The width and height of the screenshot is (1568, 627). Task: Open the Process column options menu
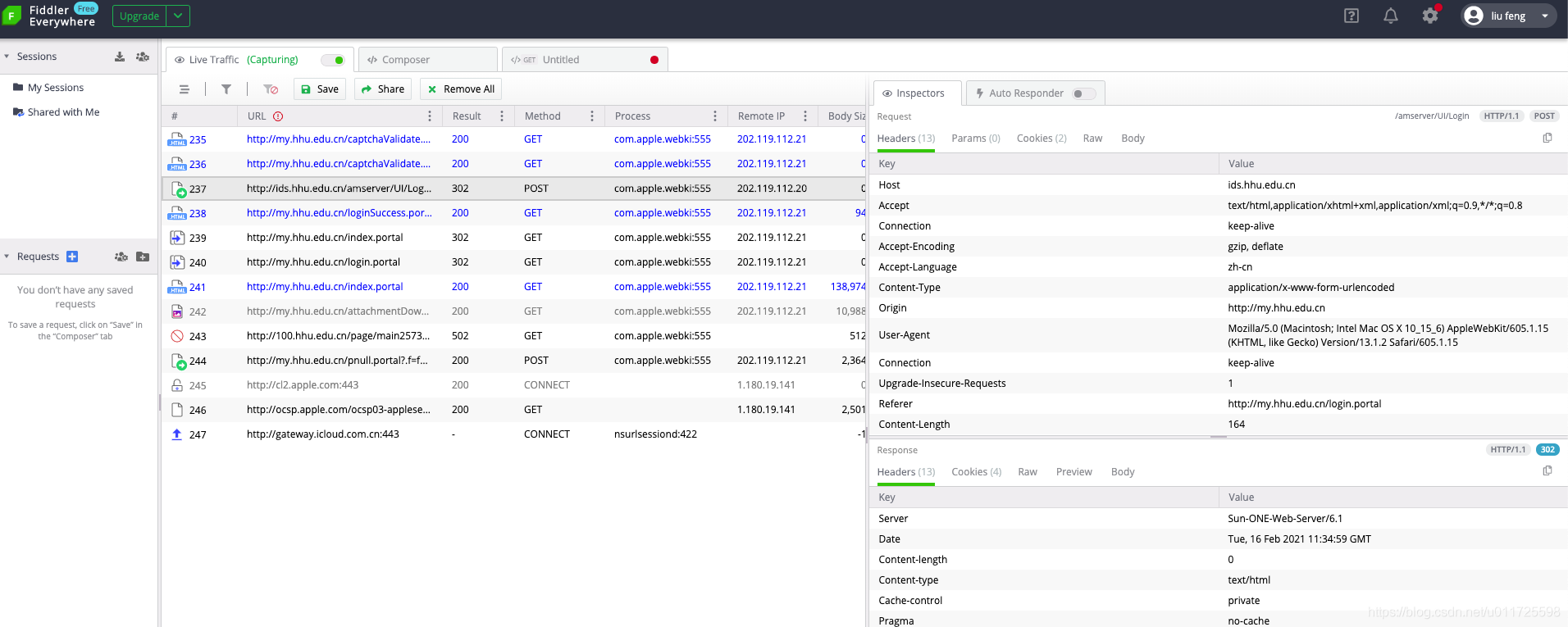715,116
